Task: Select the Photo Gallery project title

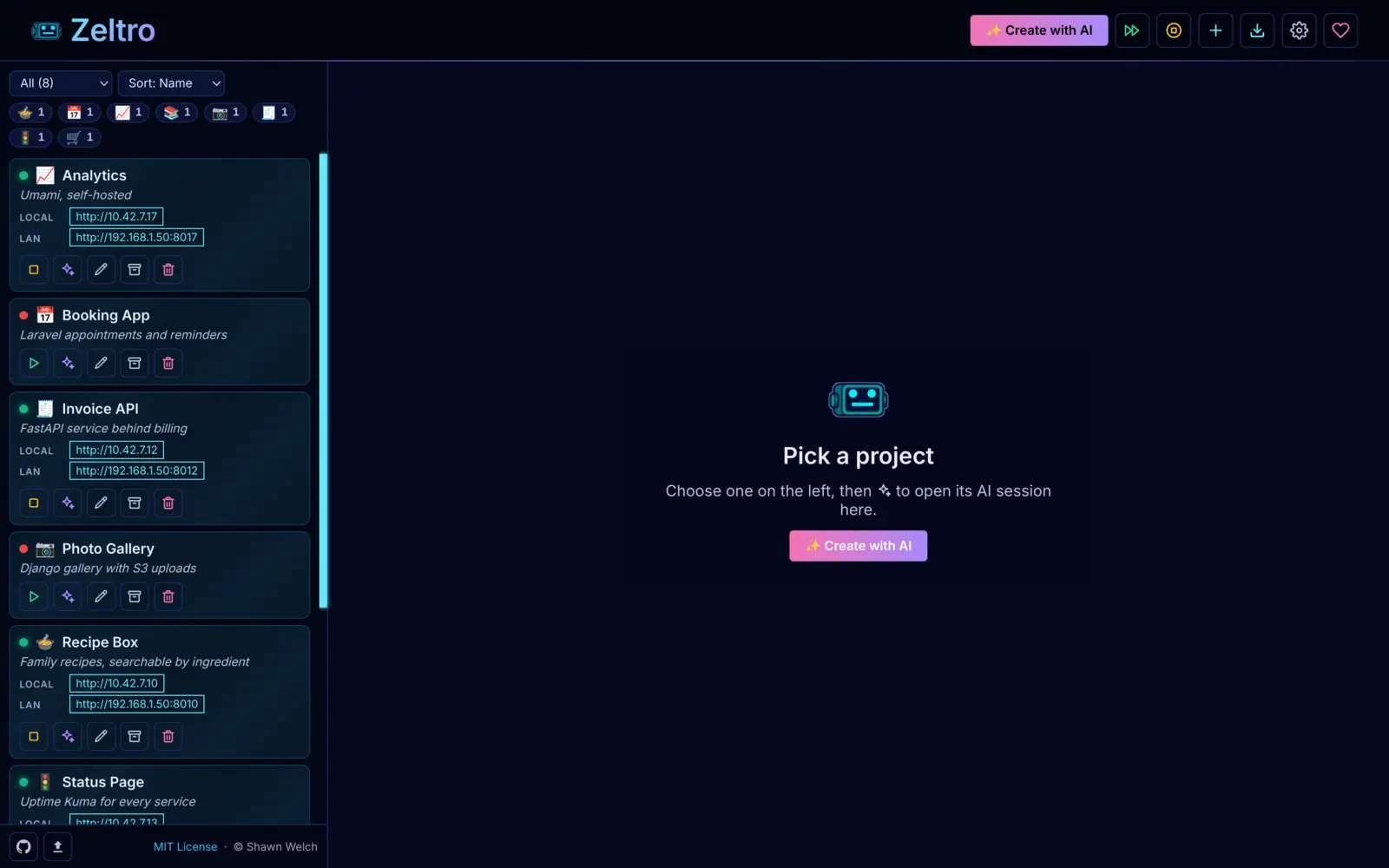Action: (108, 549)
